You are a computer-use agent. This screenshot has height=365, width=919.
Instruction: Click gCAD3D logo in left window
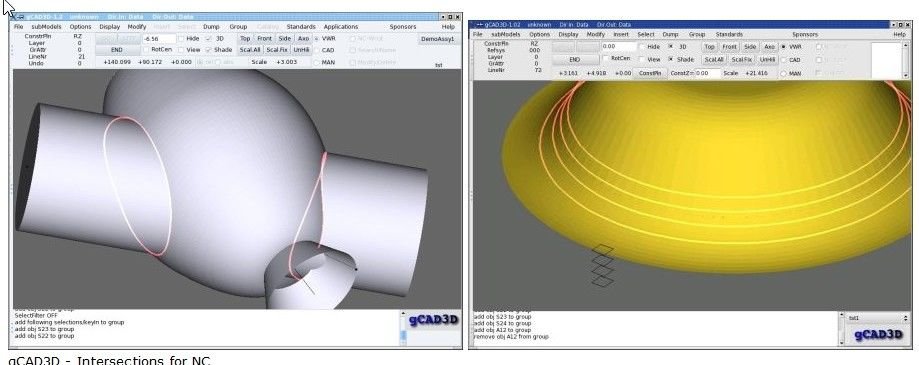click(x=433, y=320)
